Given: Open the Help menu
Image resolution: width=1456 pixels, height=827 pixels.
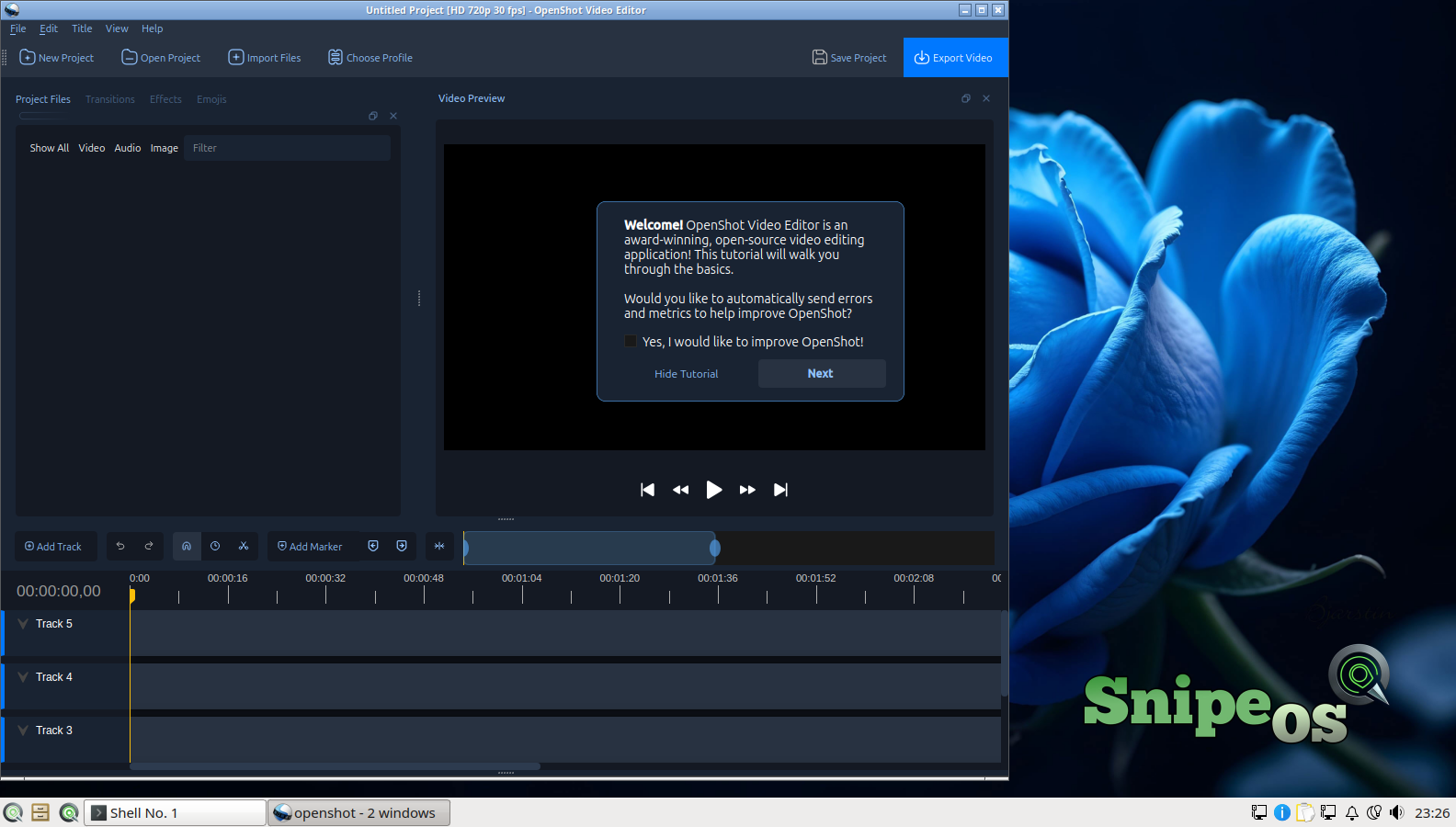Looking at the screenshot, I should [152, 28].
